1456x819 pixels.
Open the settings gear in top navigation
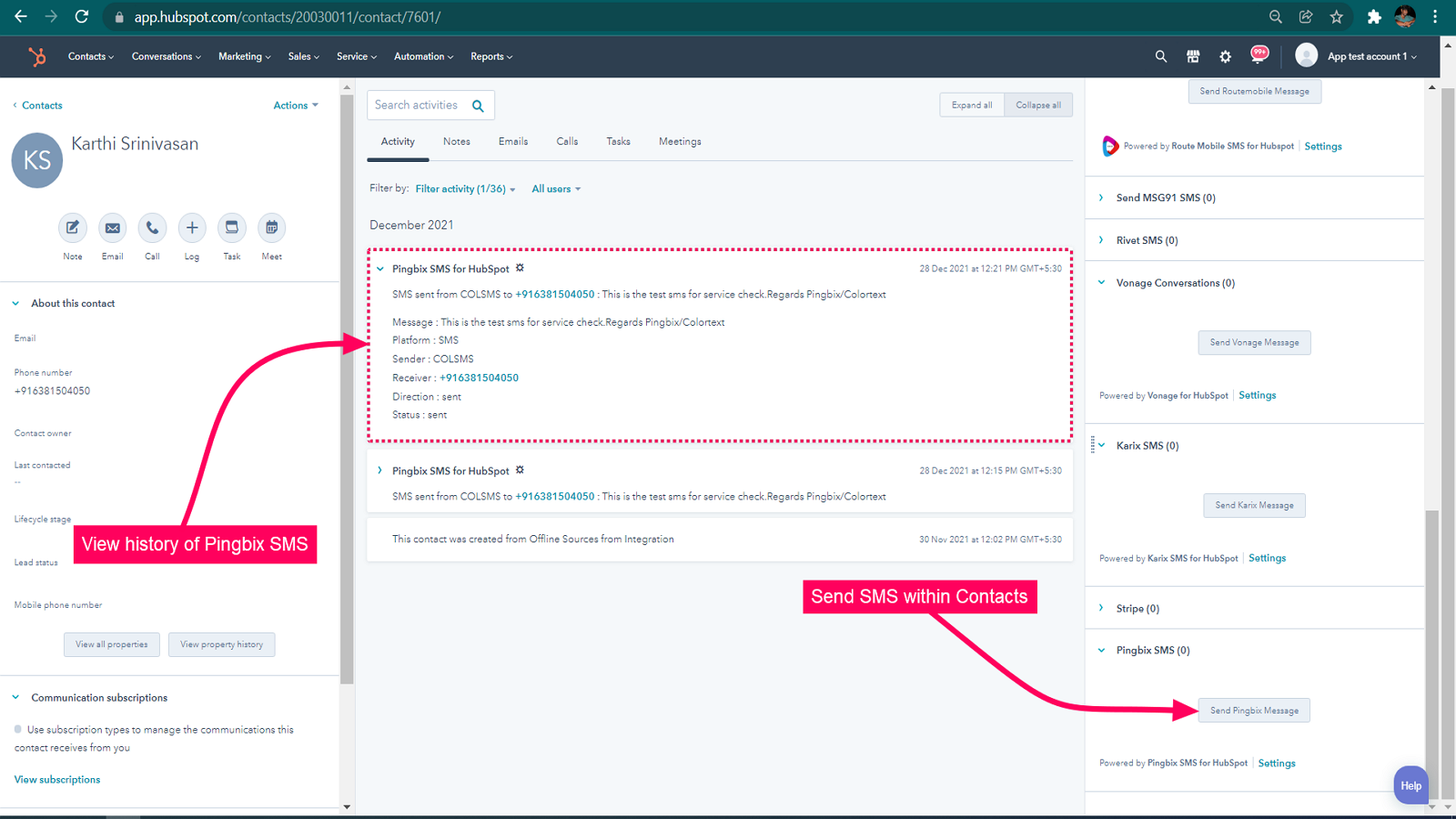coord(1226,56)
